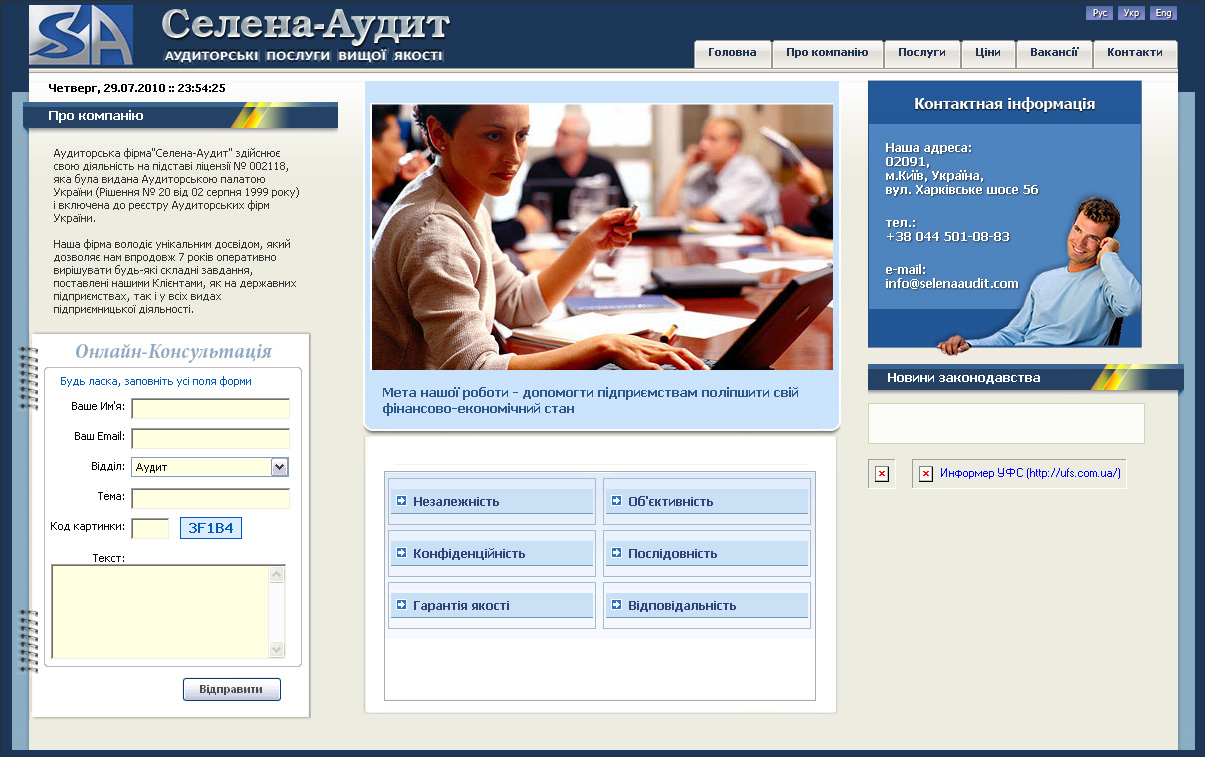The height and width of the screenshot is (757, 1205).
Task: Click the Контактная інформація heading
Action: (1004, 104)
